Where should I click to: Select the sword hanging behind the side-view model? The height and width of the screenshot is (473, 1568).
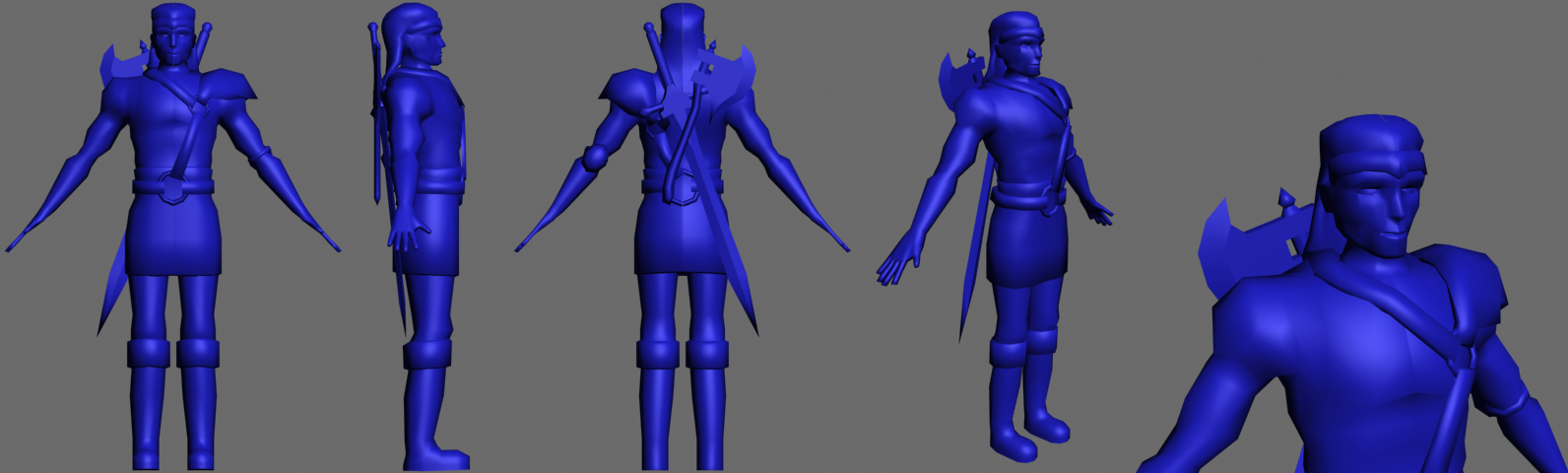[x=375, y=118]
